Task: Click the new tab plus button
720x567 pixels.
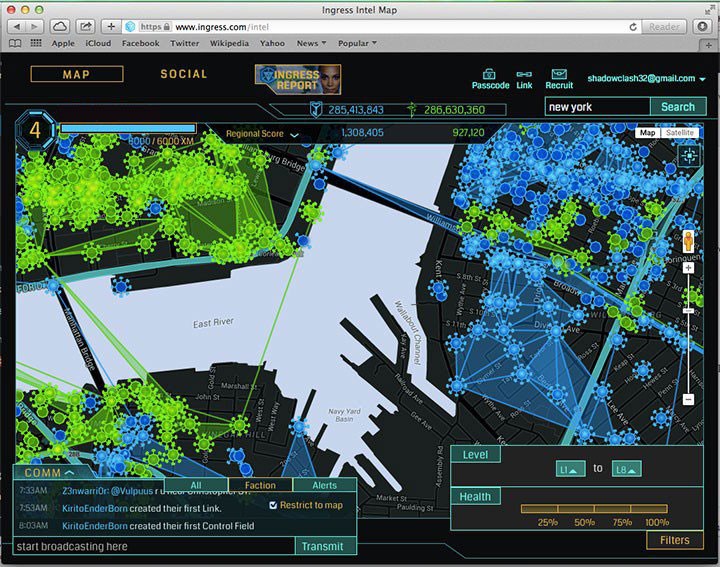Action: (709, 45)
